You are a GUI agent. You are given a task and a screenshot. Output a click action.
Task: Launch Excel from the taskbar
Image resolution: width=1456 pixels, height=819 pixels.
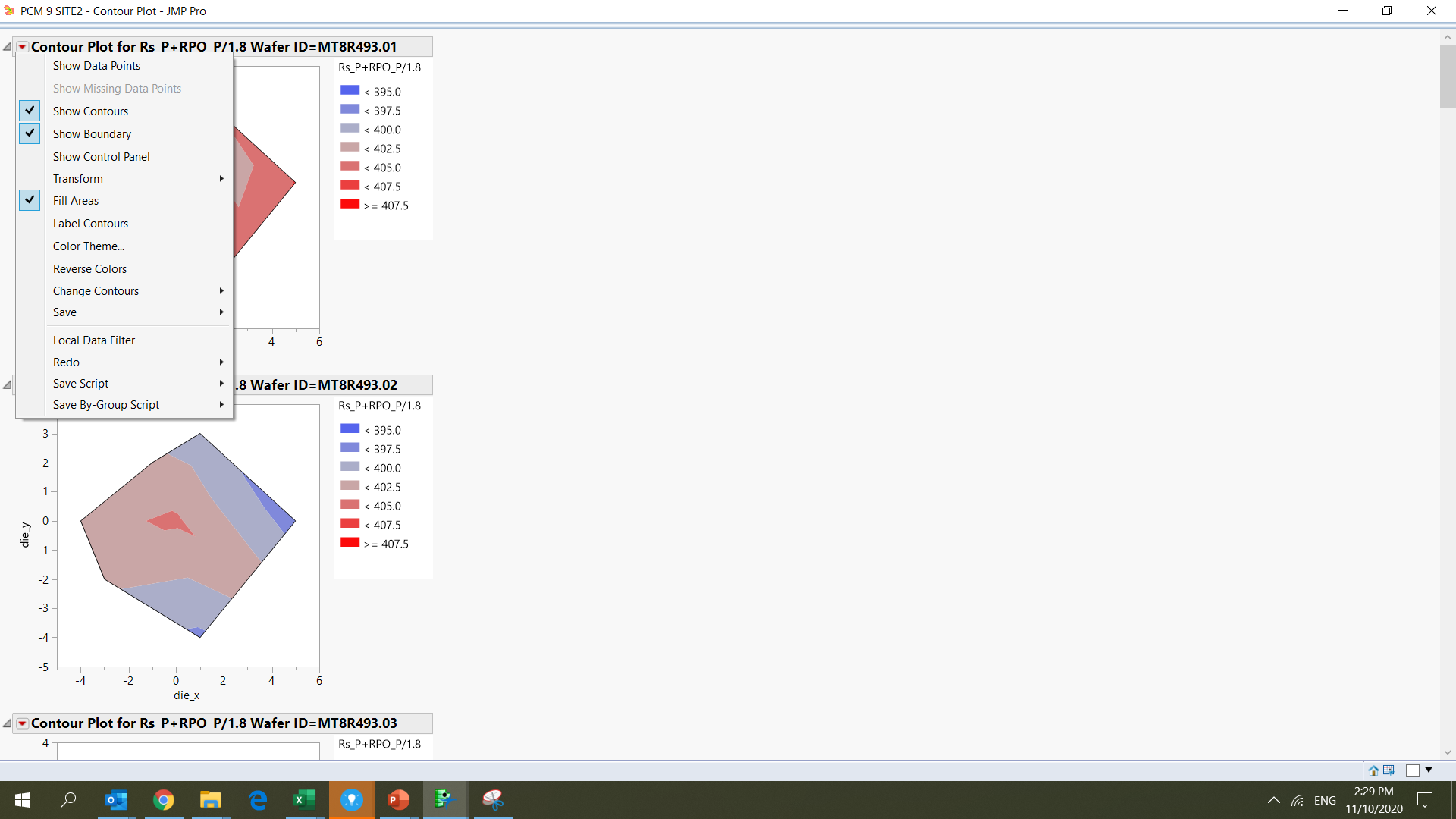point(305,800)
